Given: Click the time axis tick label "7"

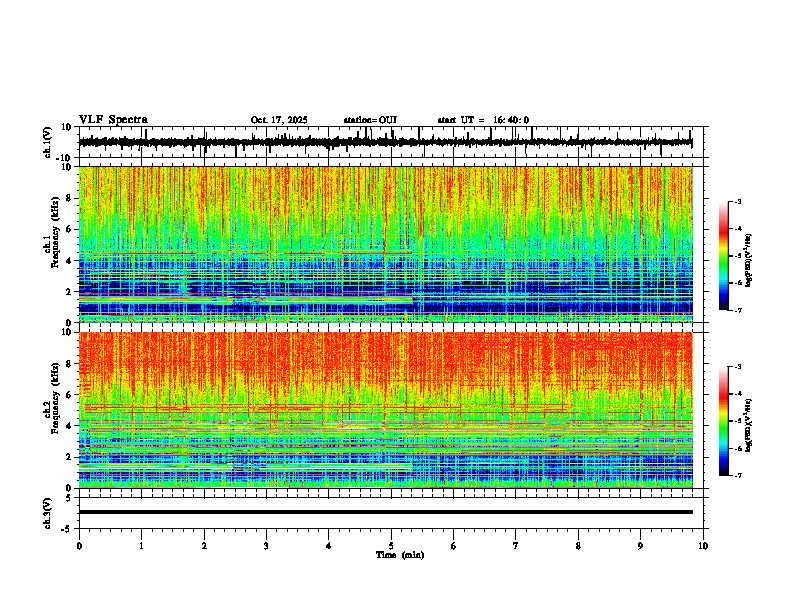Looking at the screenshot, I should (516, 546).
